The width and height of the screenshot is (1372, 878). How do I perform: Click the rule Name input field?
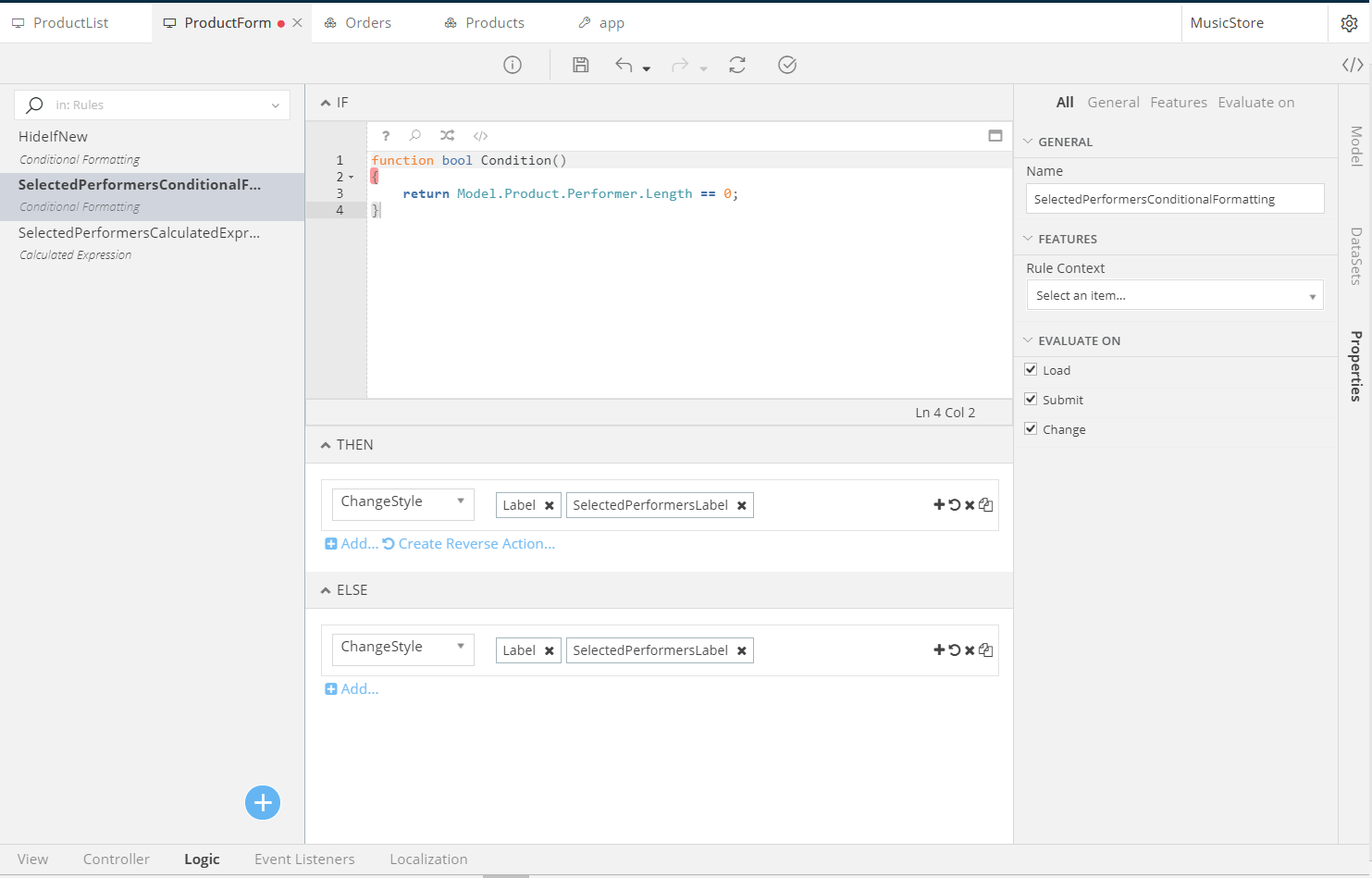coord(1174,199)
